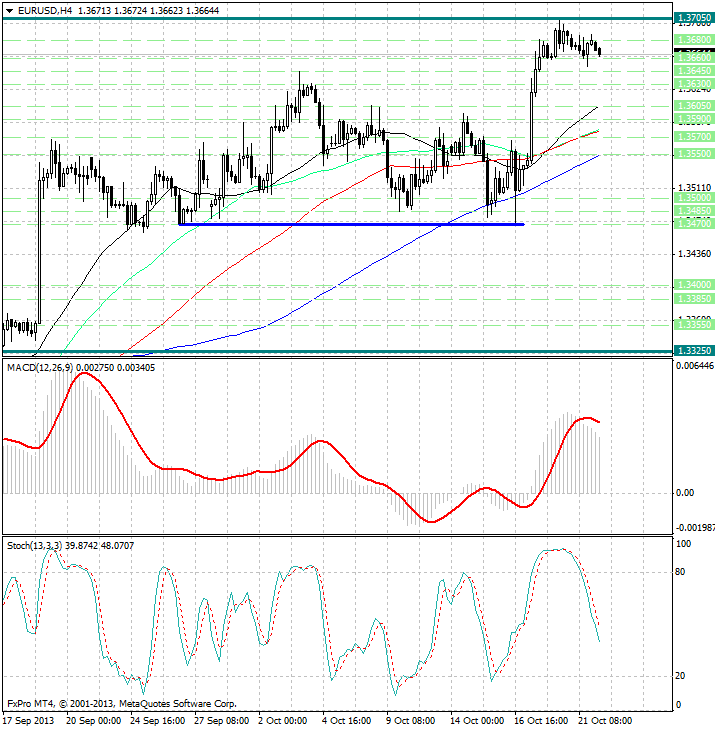The width and height of the screenshot is (715, 729).
Task: Click the 27 Sep 08:00 time label
Action: pyautogui.click(x=221, y=721)
